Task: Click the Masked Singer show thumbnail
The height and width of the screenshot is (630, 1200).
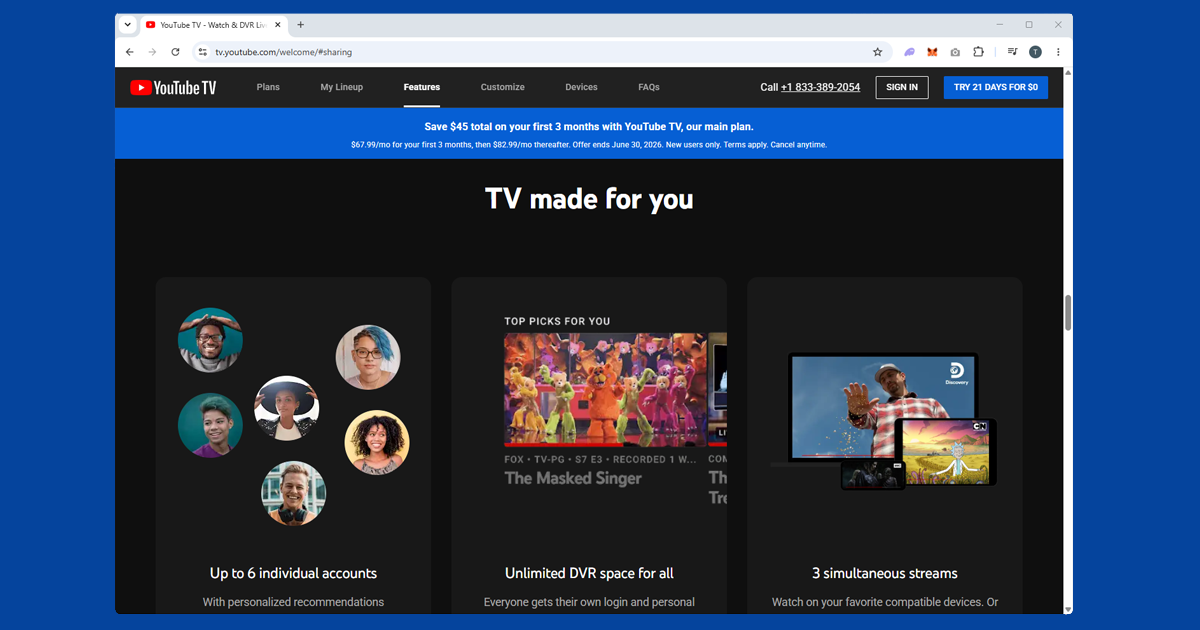Action: 605,389
